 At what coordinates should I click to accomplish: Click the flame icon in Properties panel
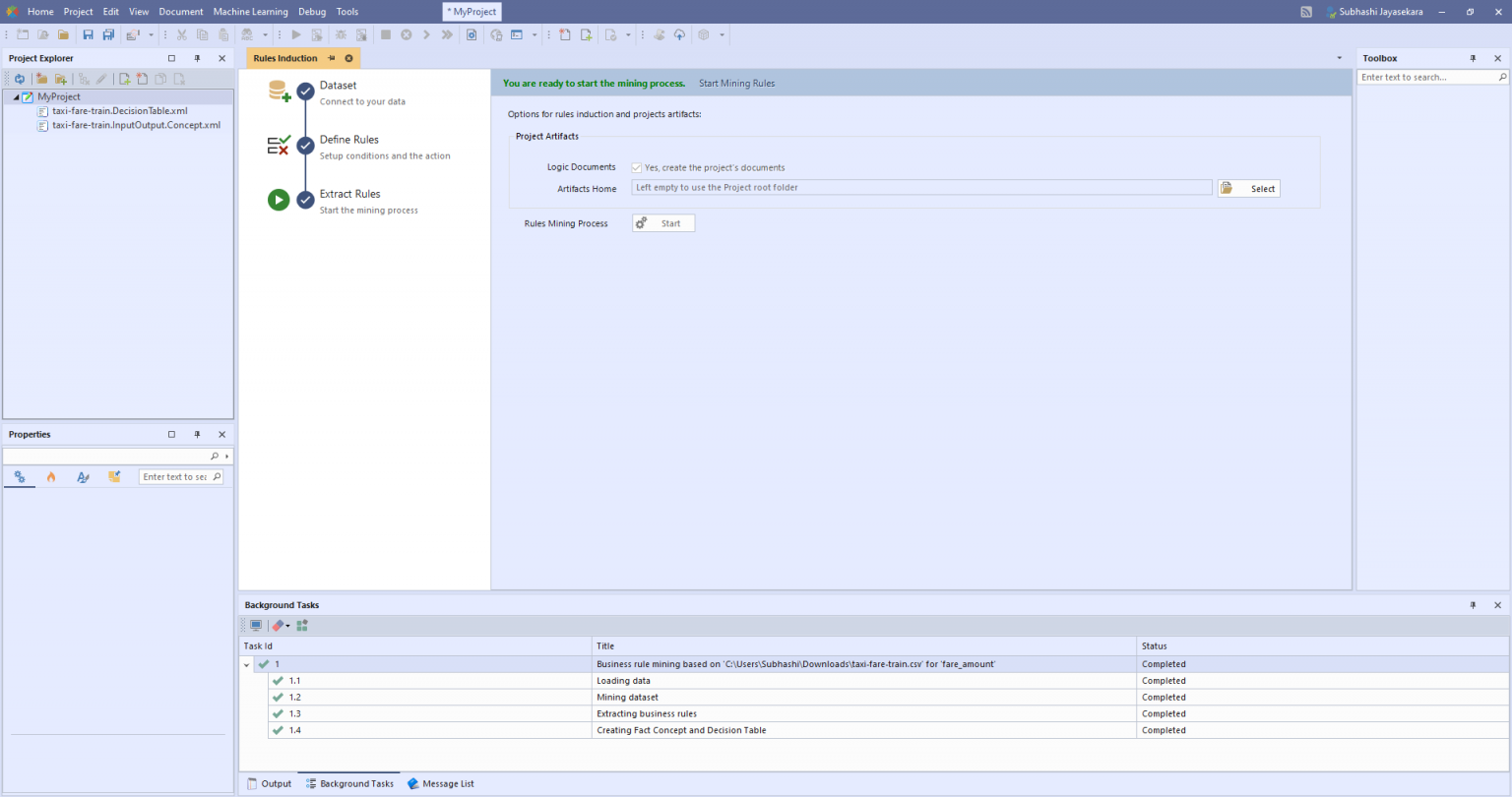coord(51,477)
